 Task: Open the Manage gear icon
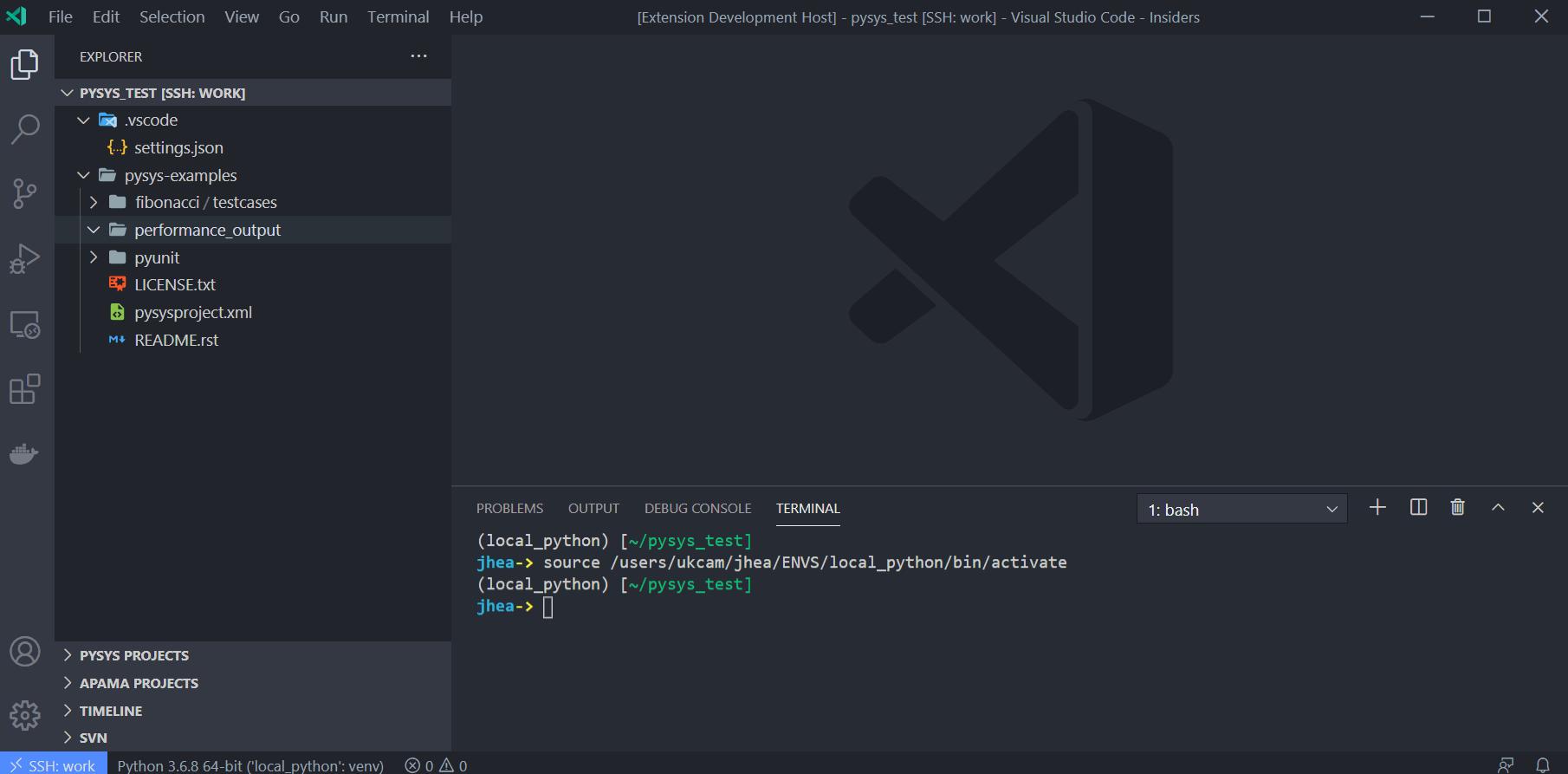point(25,715)
